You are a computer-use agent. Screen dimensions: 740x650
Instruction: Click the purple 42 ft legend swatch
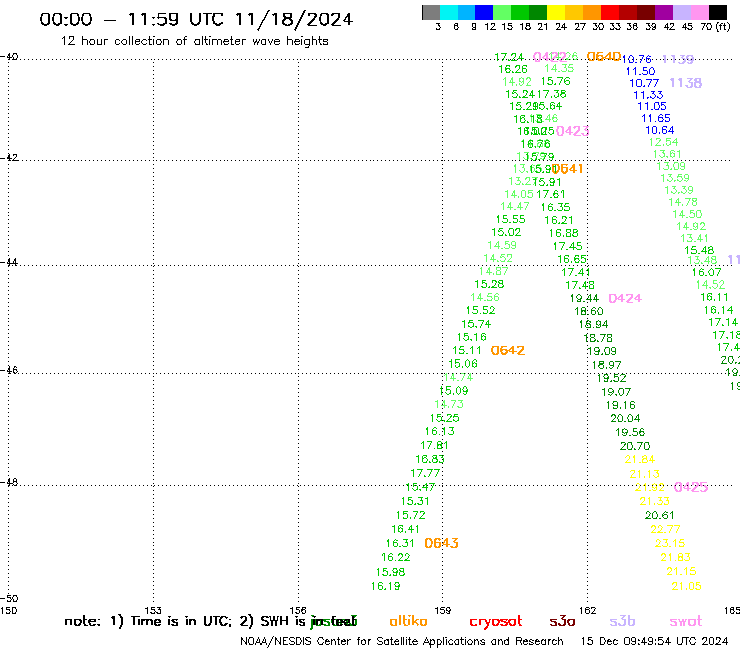664,12
